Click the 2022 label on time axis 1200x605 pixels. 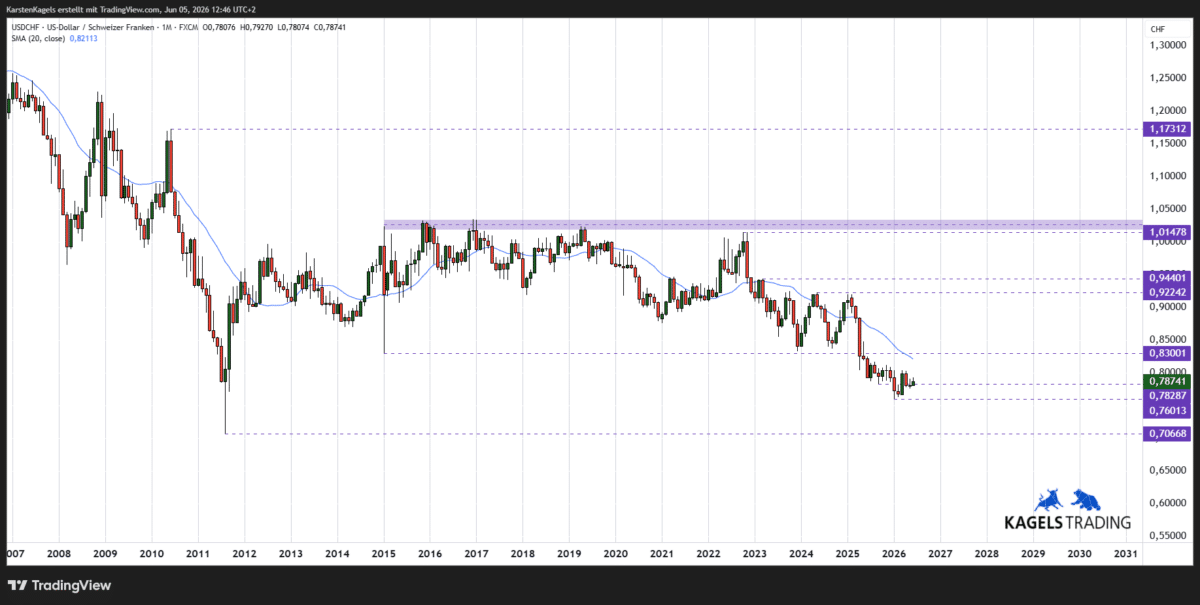[708, 553]
